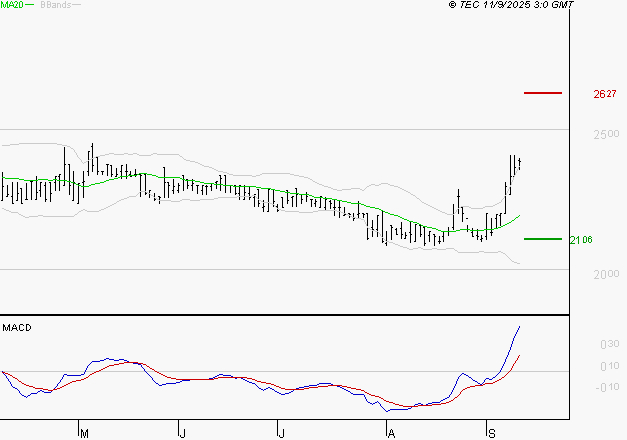Click the BBands legend label
This screenshot has width=627, height=440.
pos(56,4)
